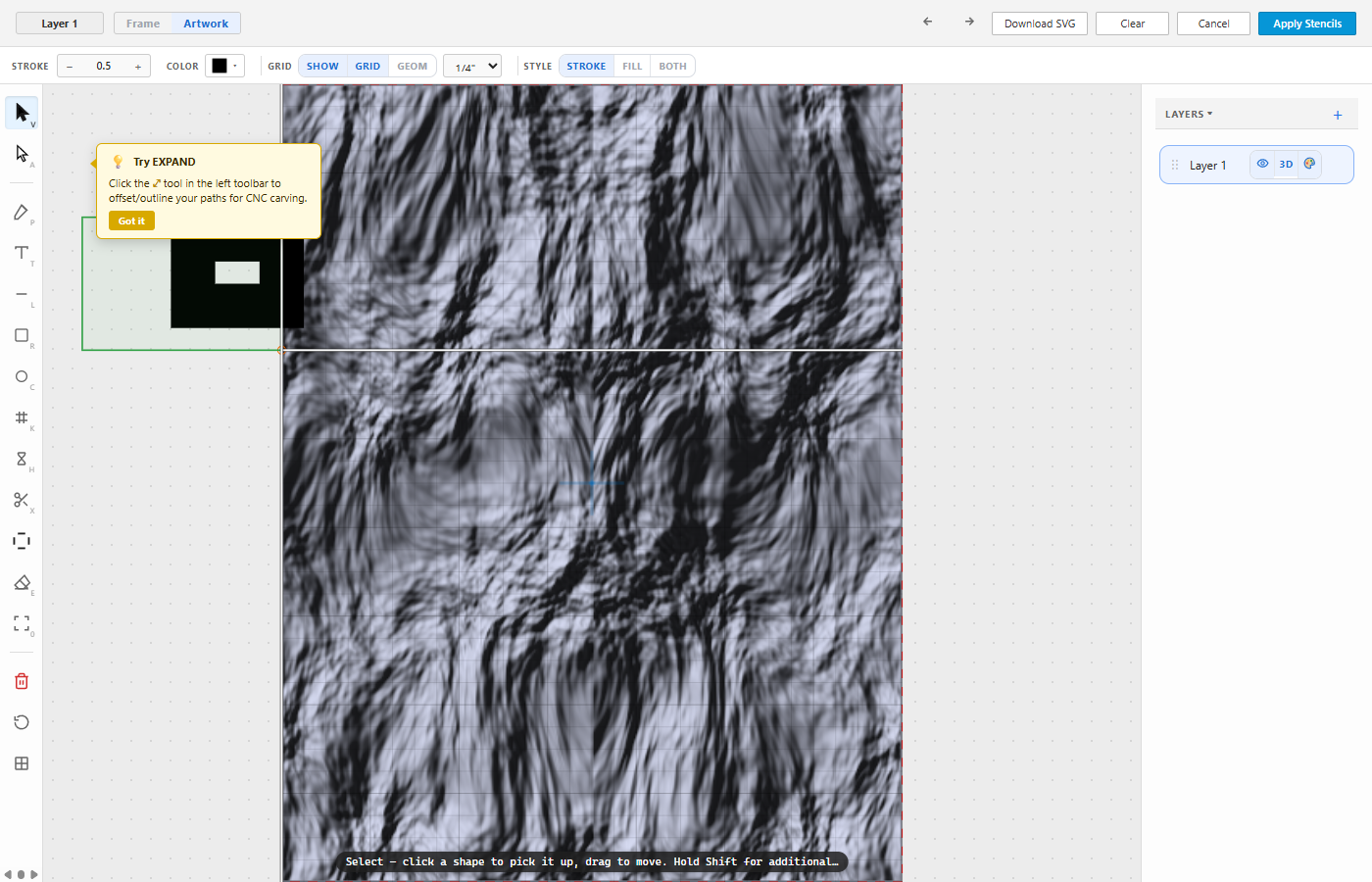Click the Apply Stencils button
The image size is (1372, 882).
(x=1307, y=24)
